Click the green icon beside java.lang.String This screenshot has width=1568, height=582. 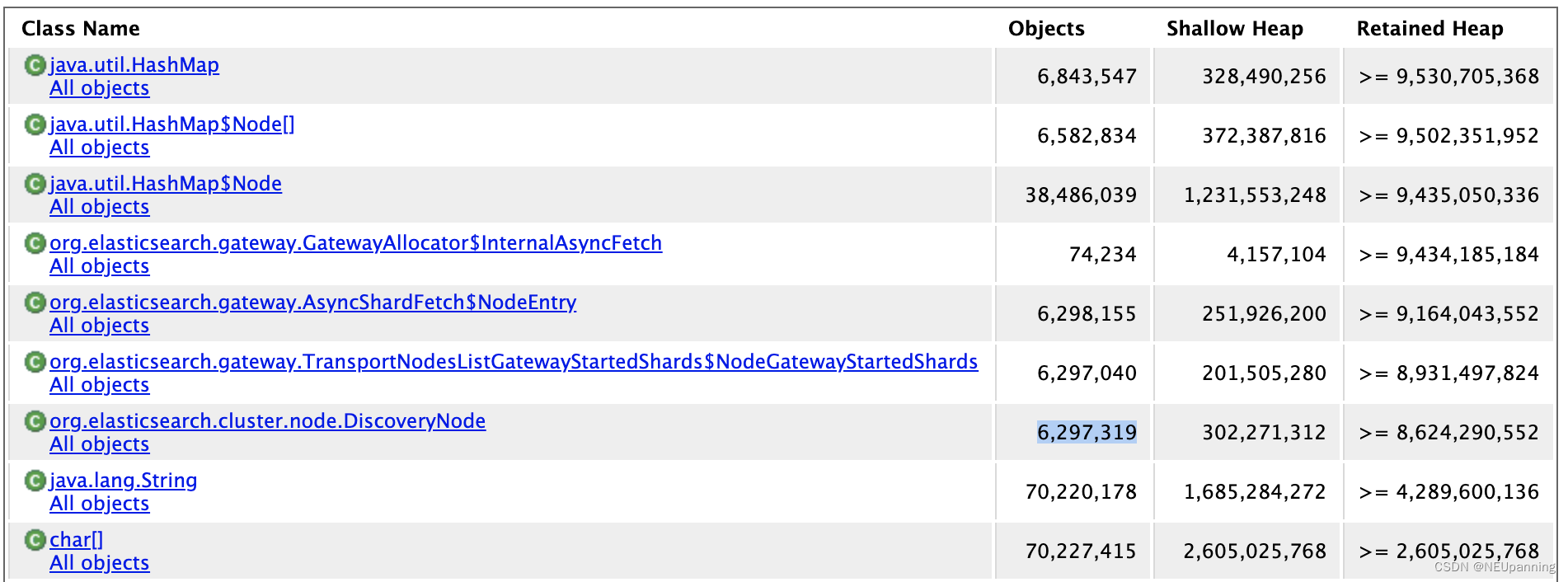coord(34,481)
